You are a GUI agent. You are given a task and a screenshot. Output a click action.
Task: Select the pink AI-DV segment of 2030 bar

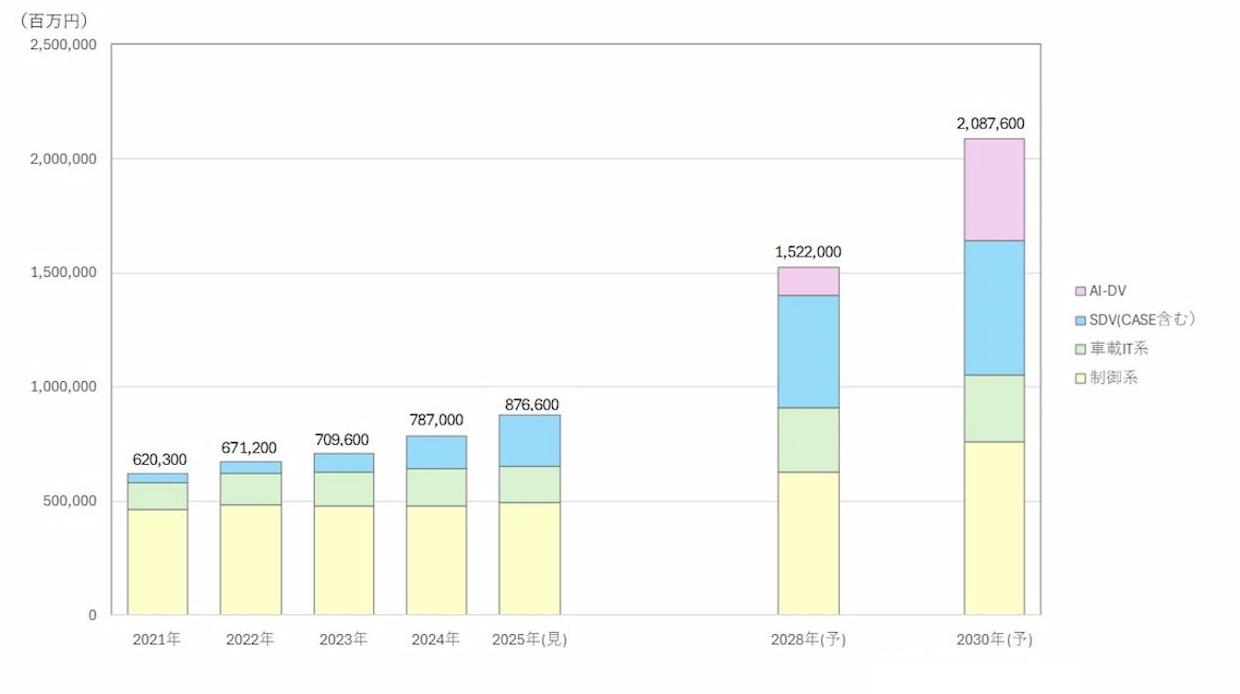(x=993, y=190)
